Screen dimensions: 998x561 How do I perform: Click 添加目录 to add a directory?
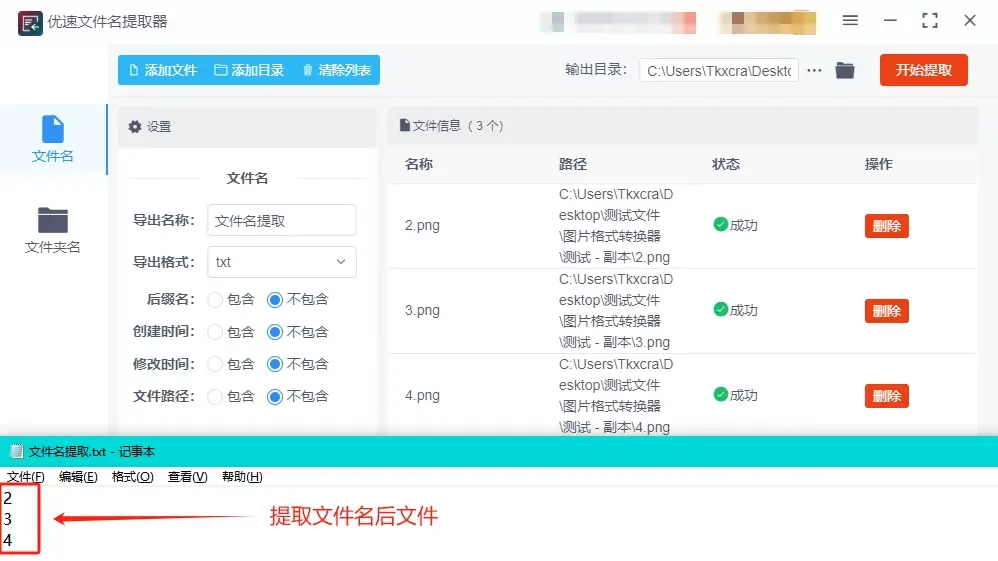(x=249, y=70)
